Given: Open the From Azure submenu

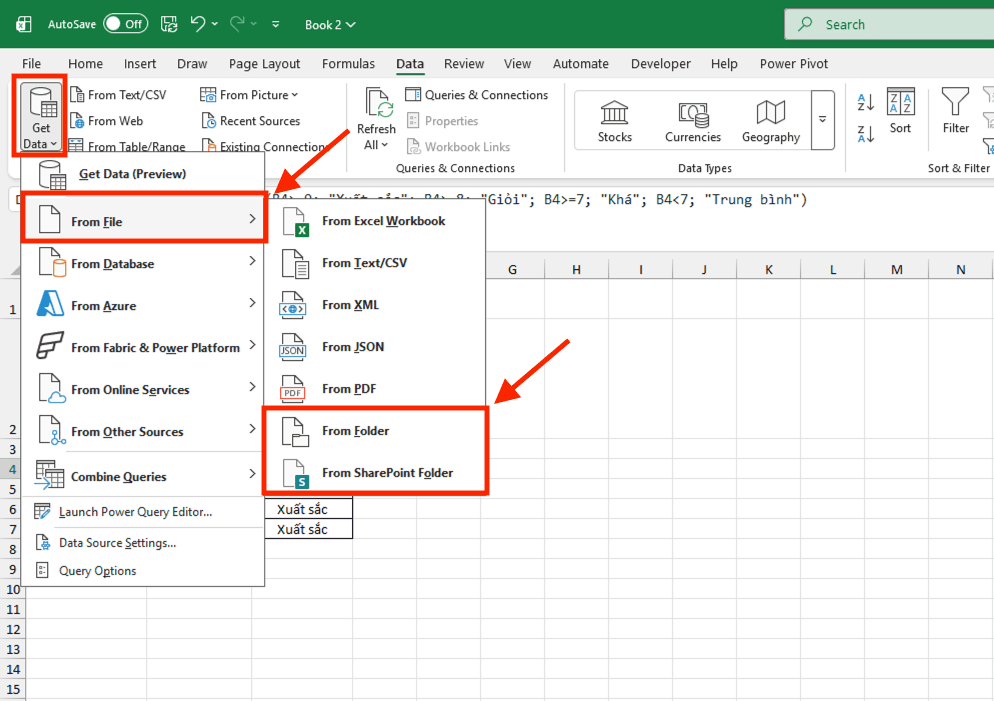Looking at the screenshot, I should (x=144, y=305).
